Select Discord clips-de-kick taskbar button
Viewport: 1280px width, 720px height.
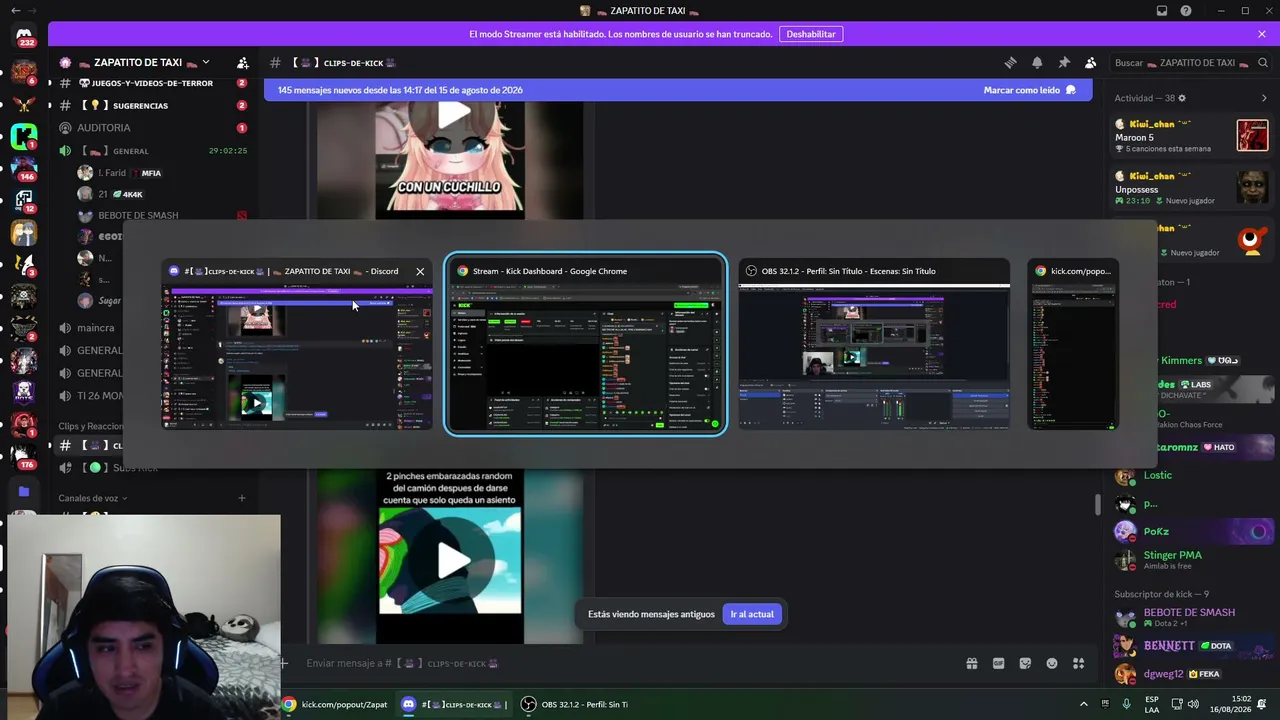(x=454, y=704)
